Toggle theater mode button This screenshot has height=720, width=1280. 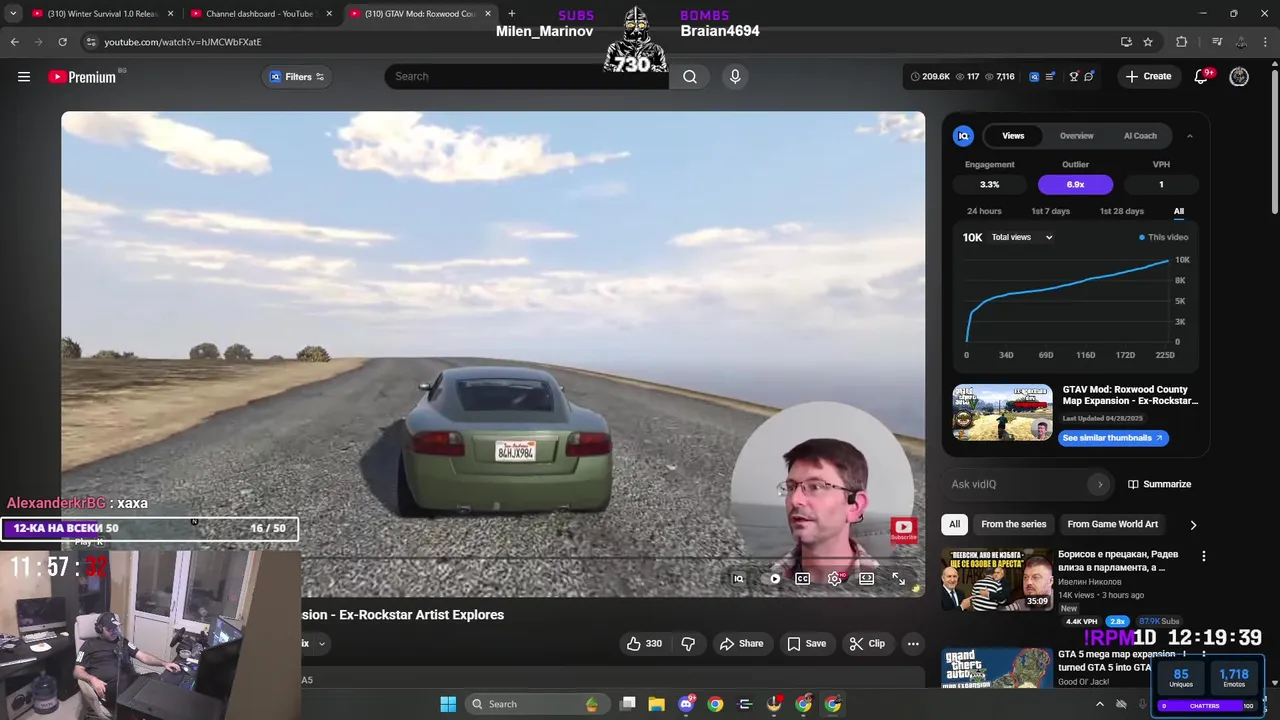coord(866,578)
